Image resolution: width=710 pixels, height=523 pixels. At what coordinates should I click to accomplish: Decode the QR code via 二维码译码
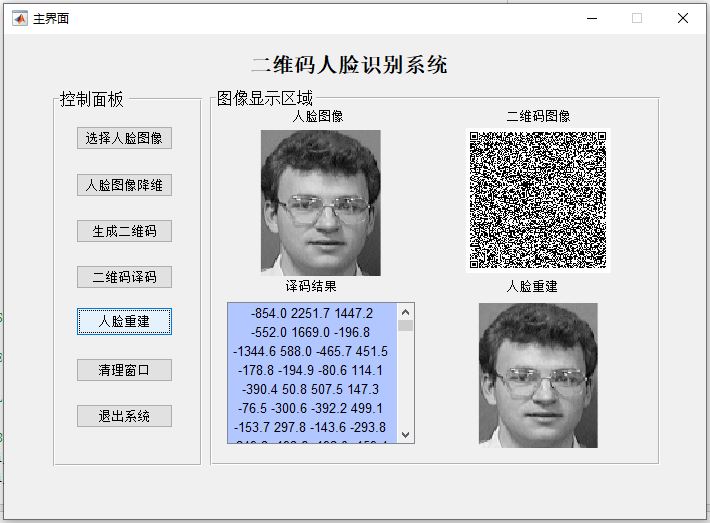[x=124, y=277]
